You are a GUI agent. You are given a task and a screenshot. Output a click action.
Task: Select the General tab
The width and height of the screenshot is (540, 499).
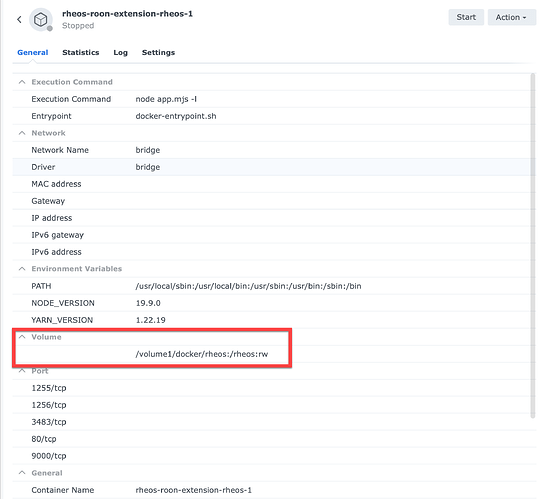[x=33, y=52]
